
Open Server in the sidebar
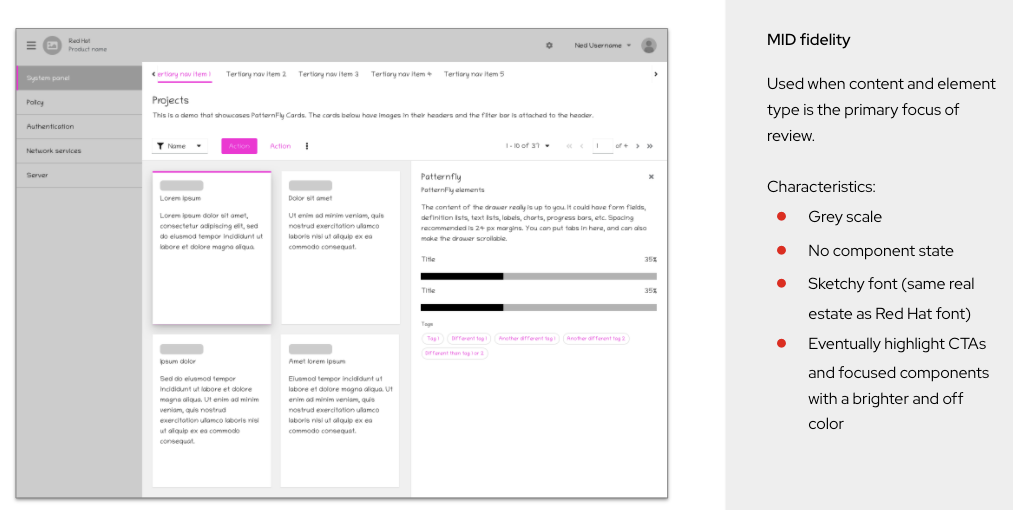[79, 175]
